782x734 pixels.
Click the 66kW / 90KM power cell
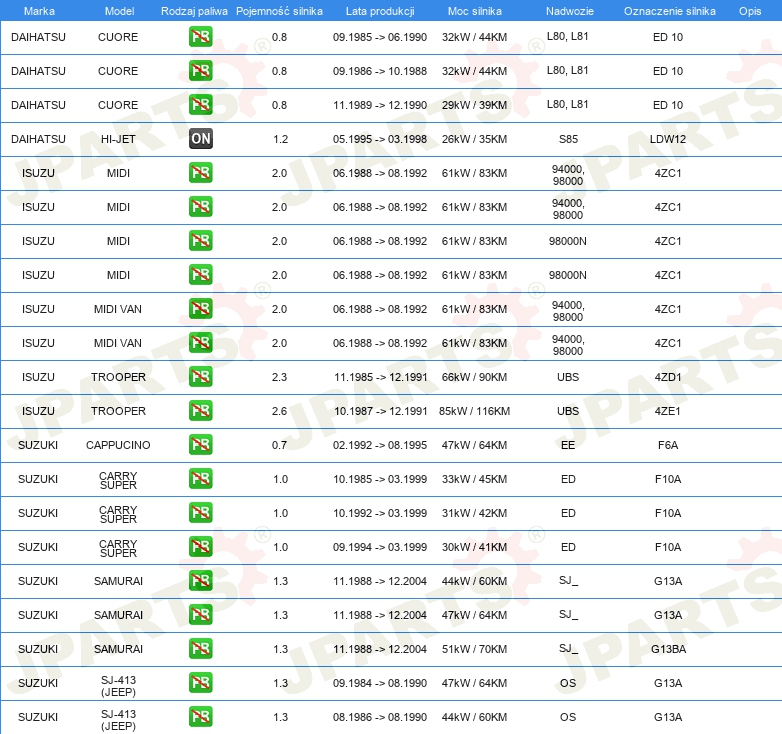tap(474, 377)
